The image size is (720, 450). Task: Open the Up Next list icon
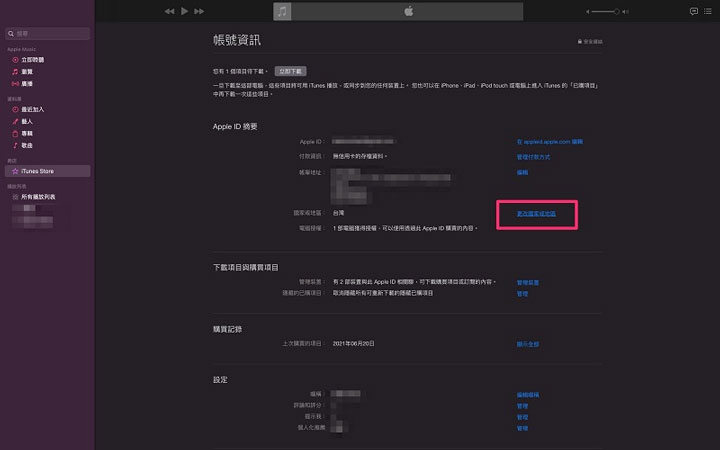(708, 11)
